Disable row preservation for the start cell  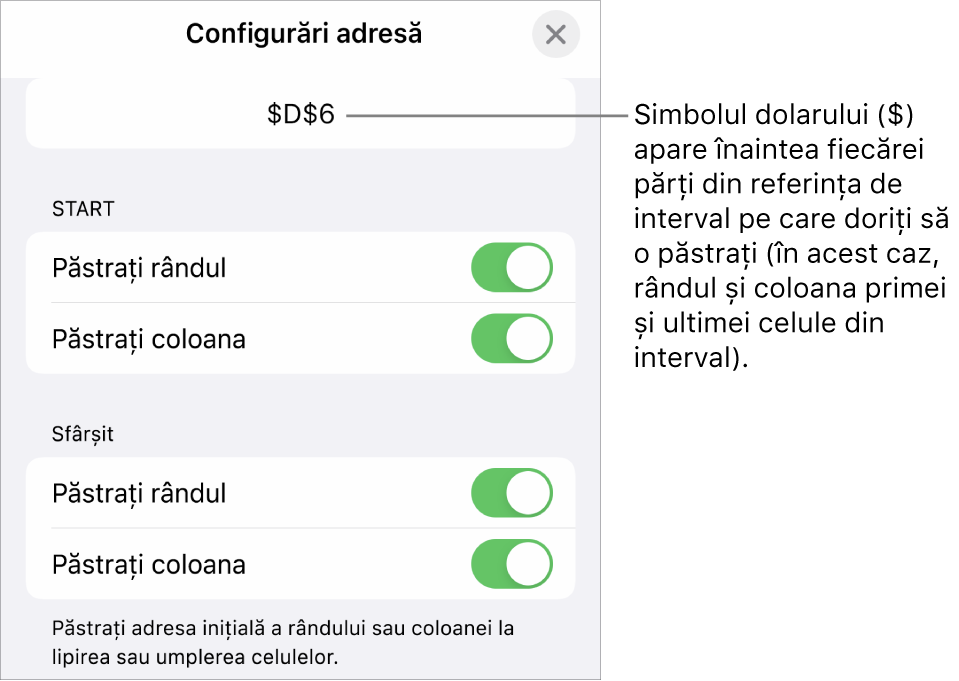511,267
